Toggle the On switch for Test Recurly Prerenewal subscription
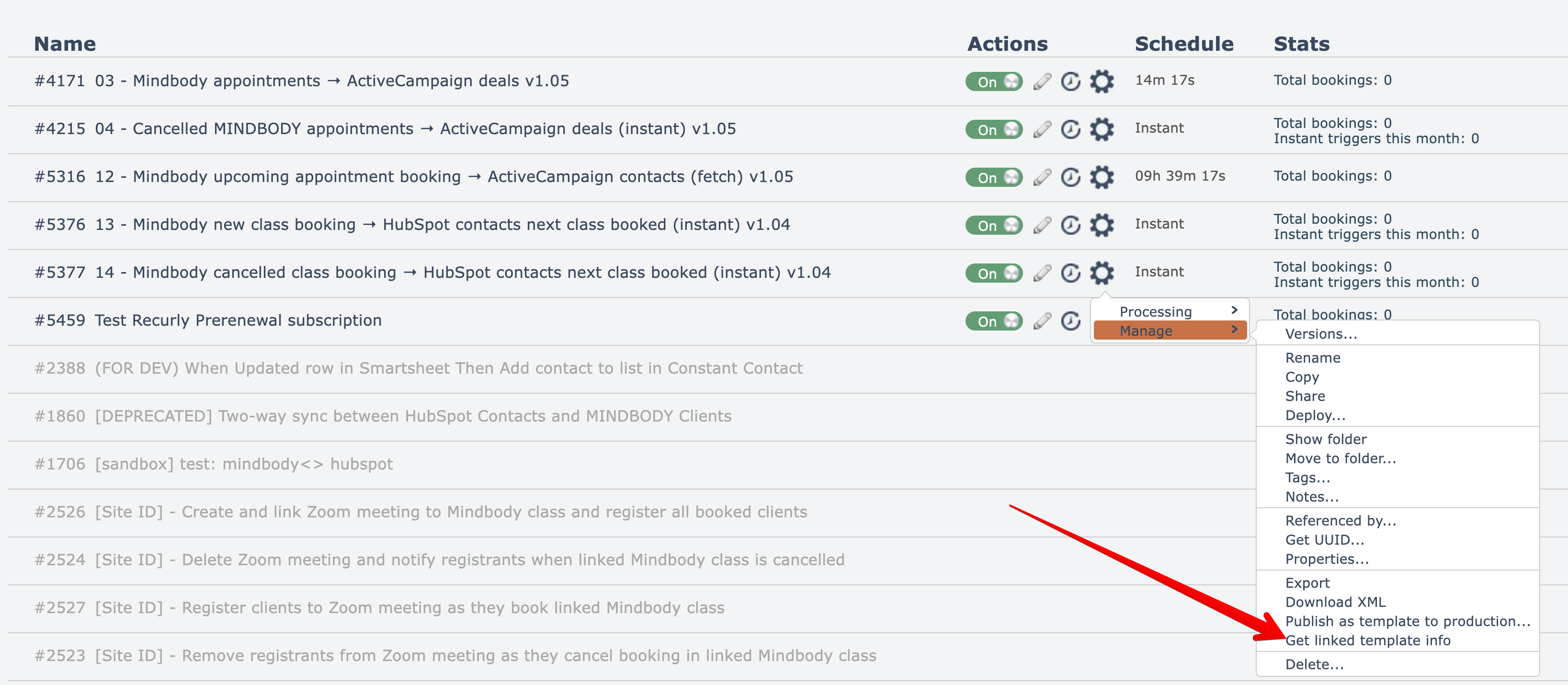Viewport: 1568px width, 685px height. pyautogui.click(x=993, y=321)
